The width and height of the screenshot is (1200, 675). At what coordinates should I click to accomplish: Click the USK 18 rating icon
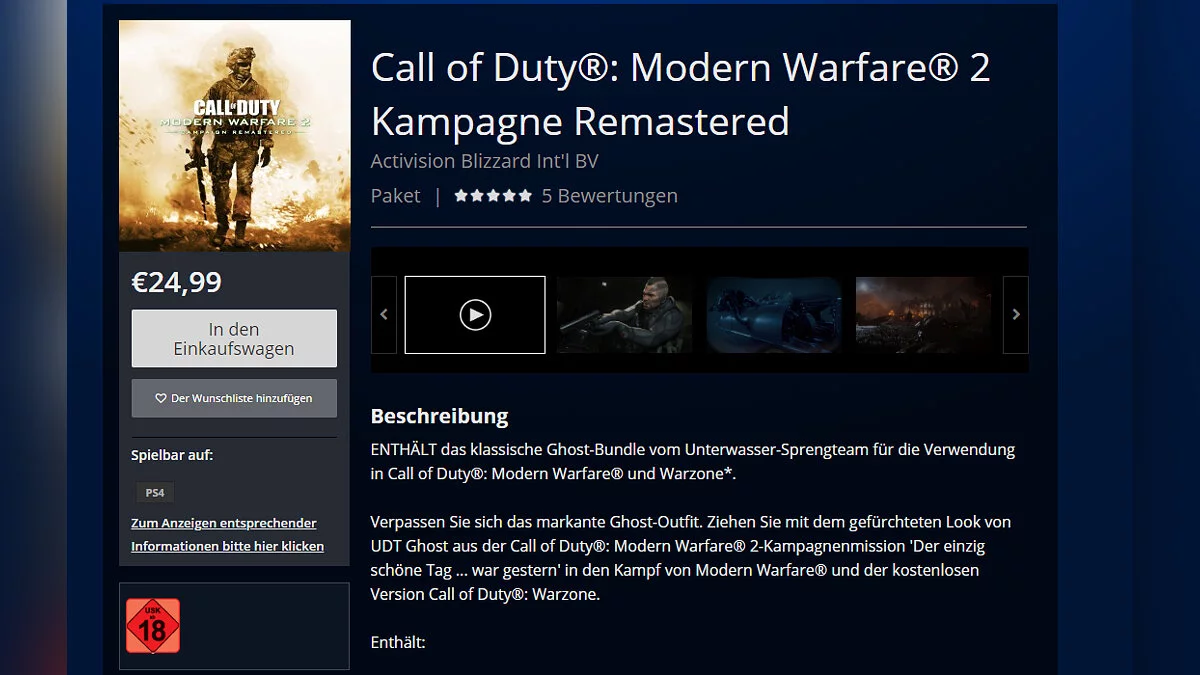(x=153, y=626)
